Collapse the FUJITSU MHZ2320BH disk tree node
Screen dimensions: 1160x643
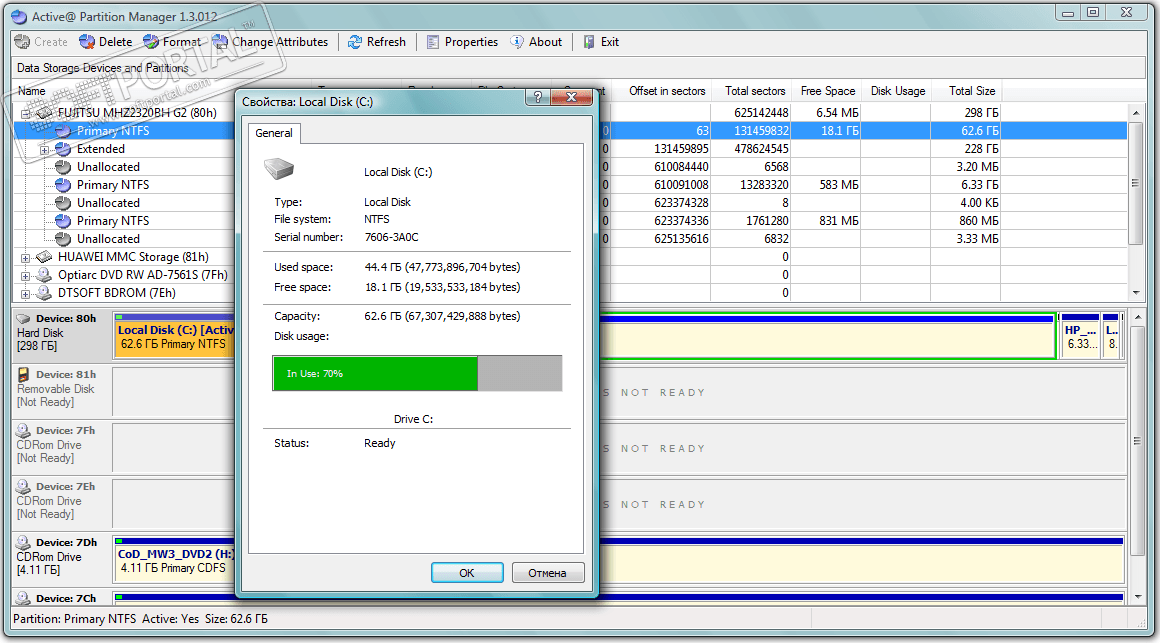(x=26, y=113)
